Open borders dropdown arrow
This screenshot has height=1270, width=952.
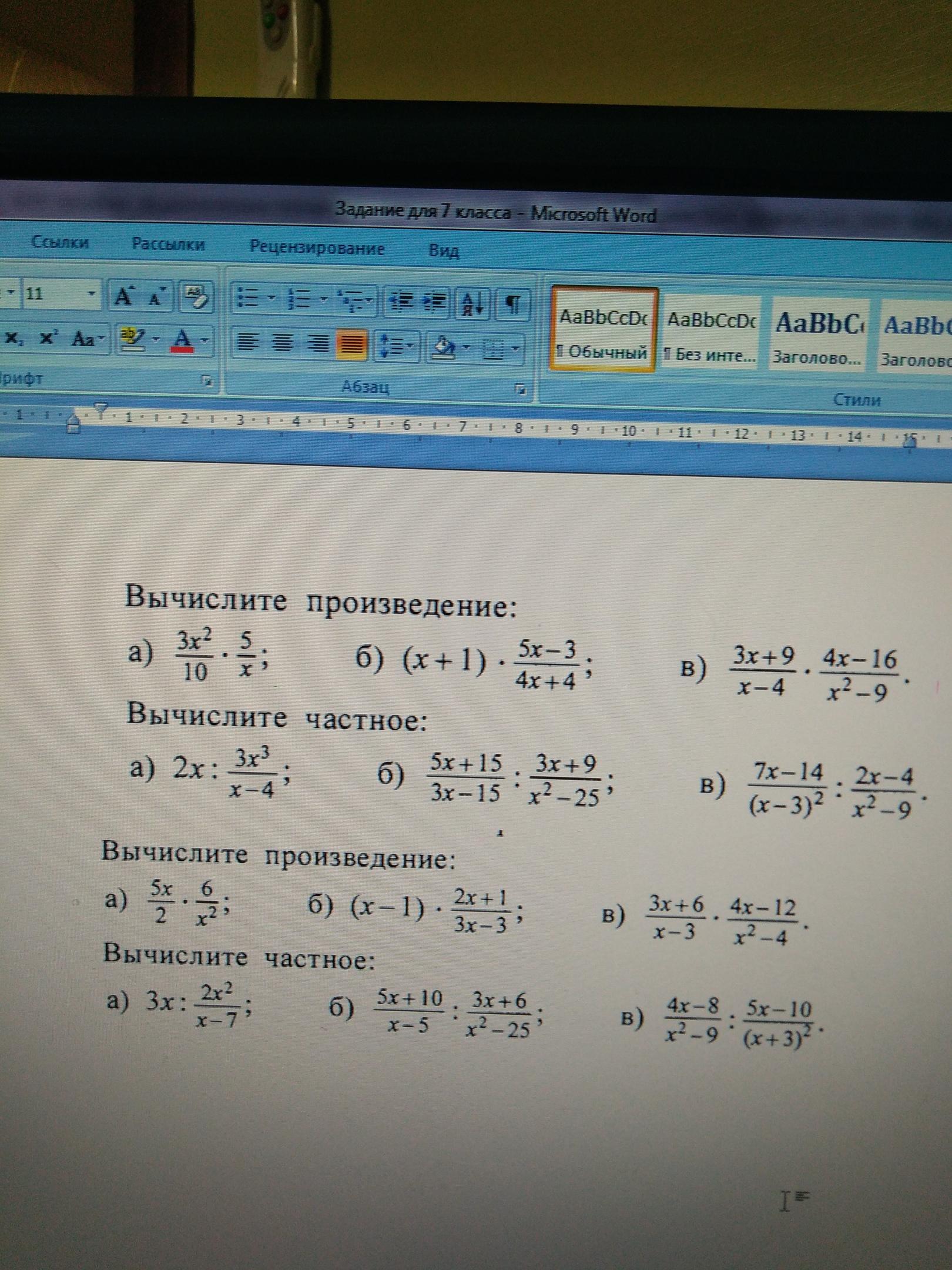515,350
